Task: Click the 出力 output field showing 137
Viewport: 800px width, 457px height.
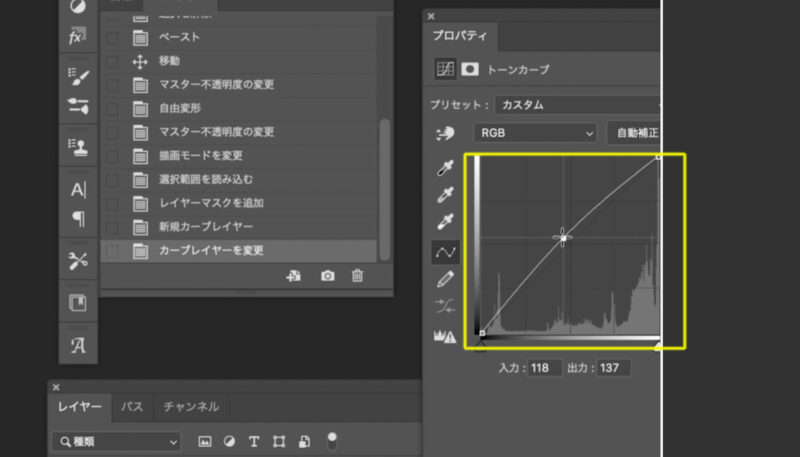Action: coord(614,368)
